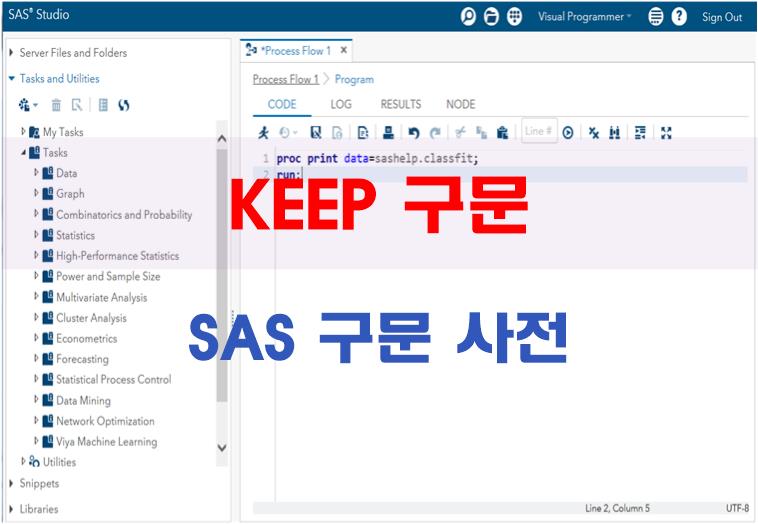Click the properties sheet icon in Tasks panel

(x=103, y=105)
